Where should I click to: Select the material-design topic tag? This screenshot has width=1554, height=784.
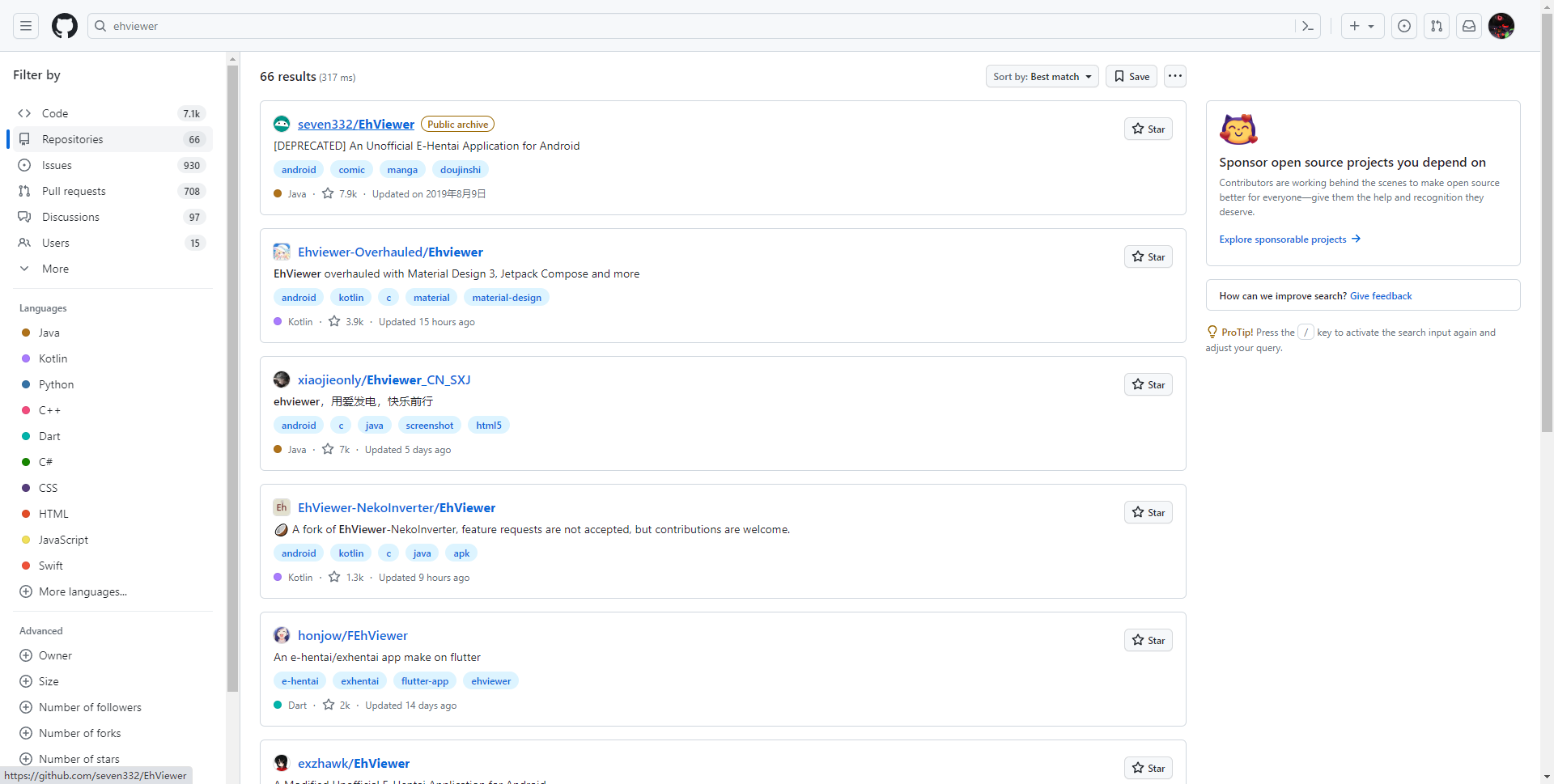click(x=507, y=298)
